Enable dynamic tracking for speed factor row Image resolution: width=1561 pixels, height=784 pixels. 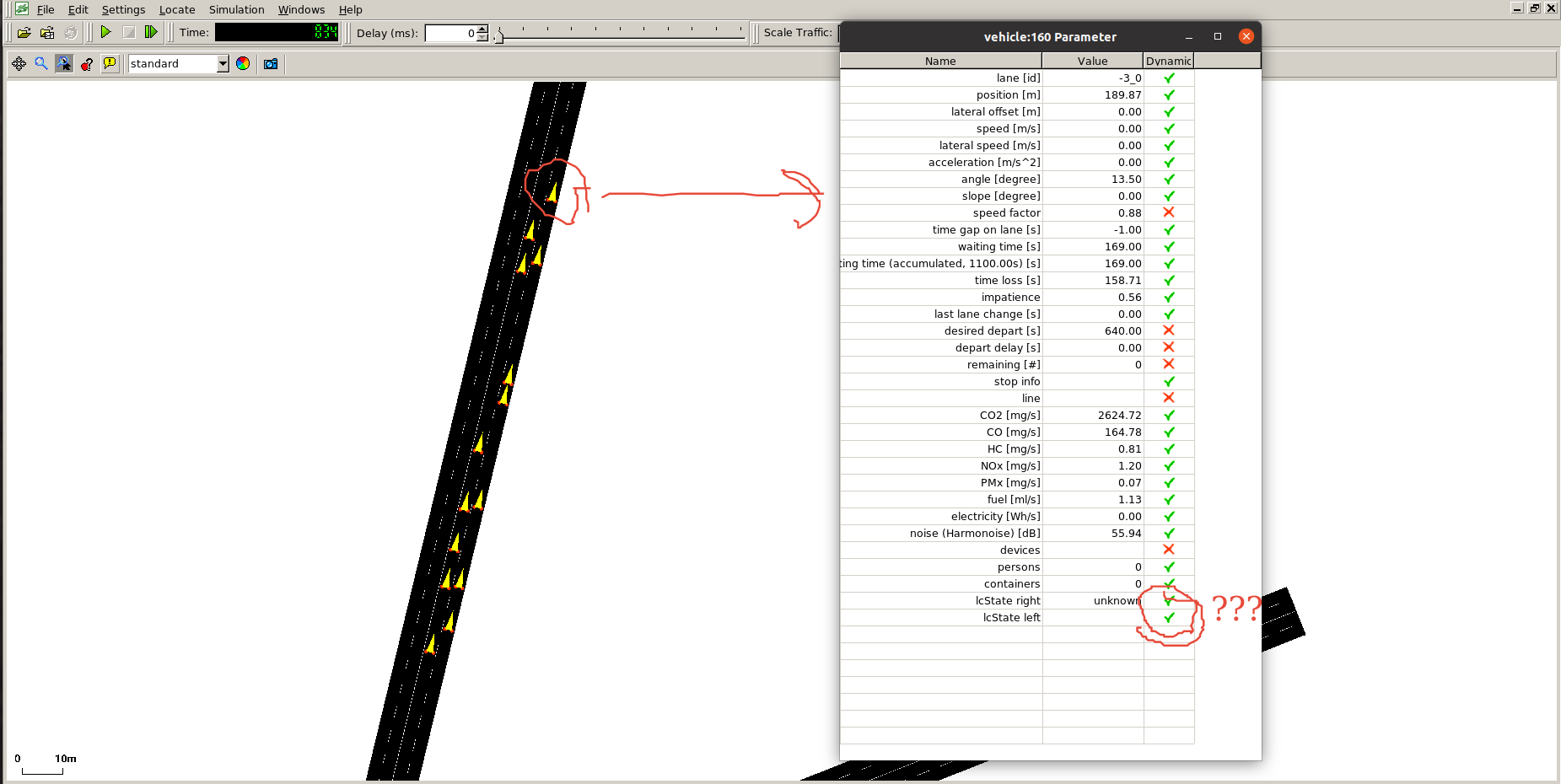1169,212
